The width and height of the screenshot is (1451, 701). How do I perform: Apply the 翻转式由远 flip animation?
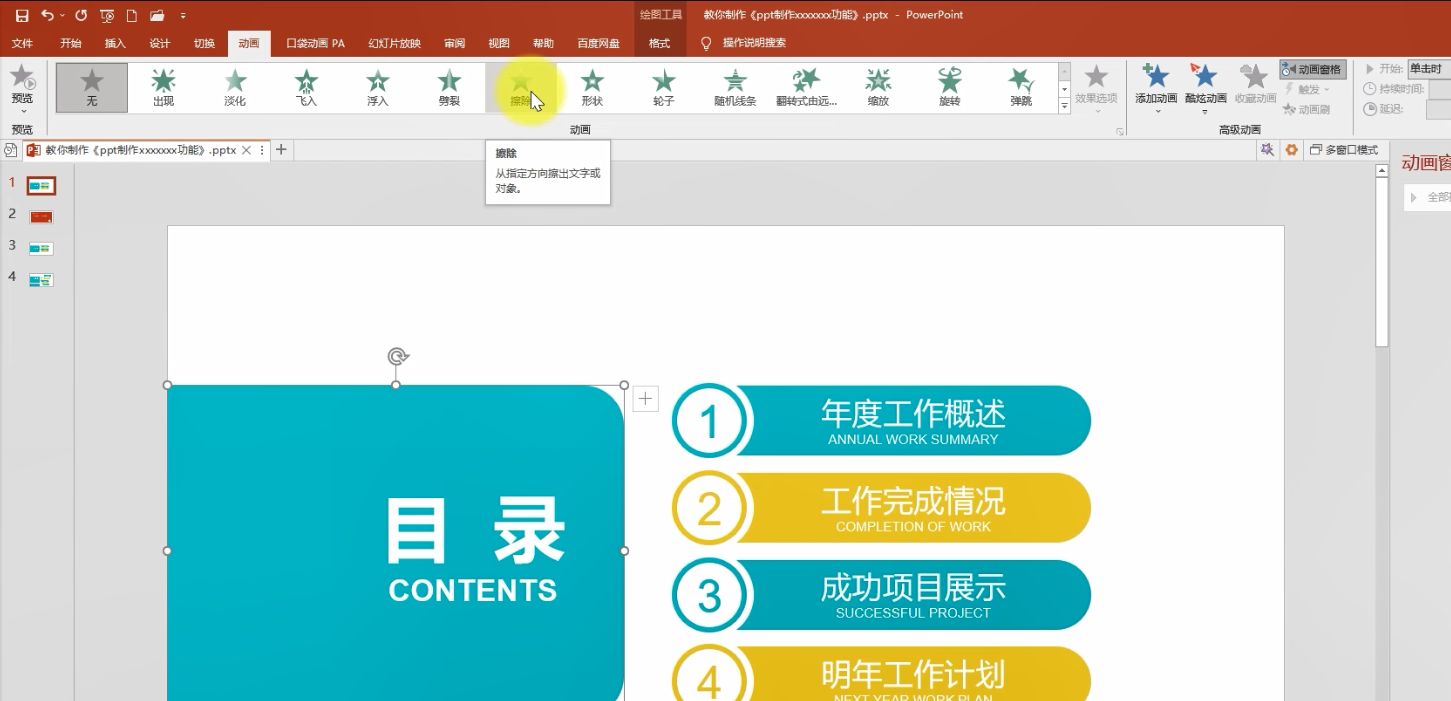[807, 87]
